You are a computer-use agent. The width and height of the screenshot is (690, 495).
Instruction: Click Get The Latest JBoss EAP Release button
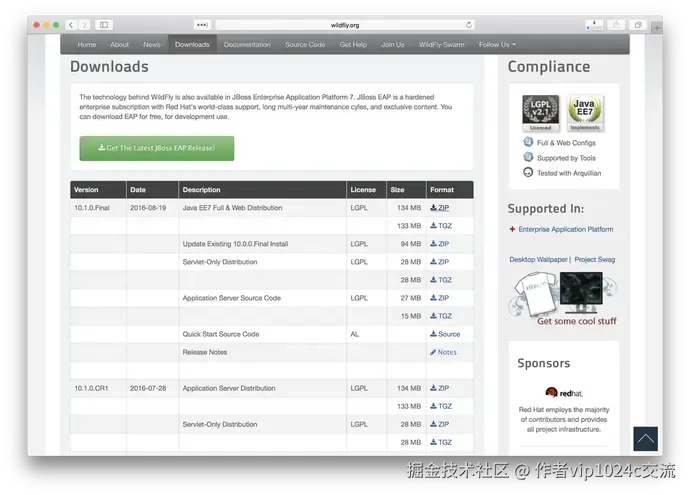click(x=157, y=148)
